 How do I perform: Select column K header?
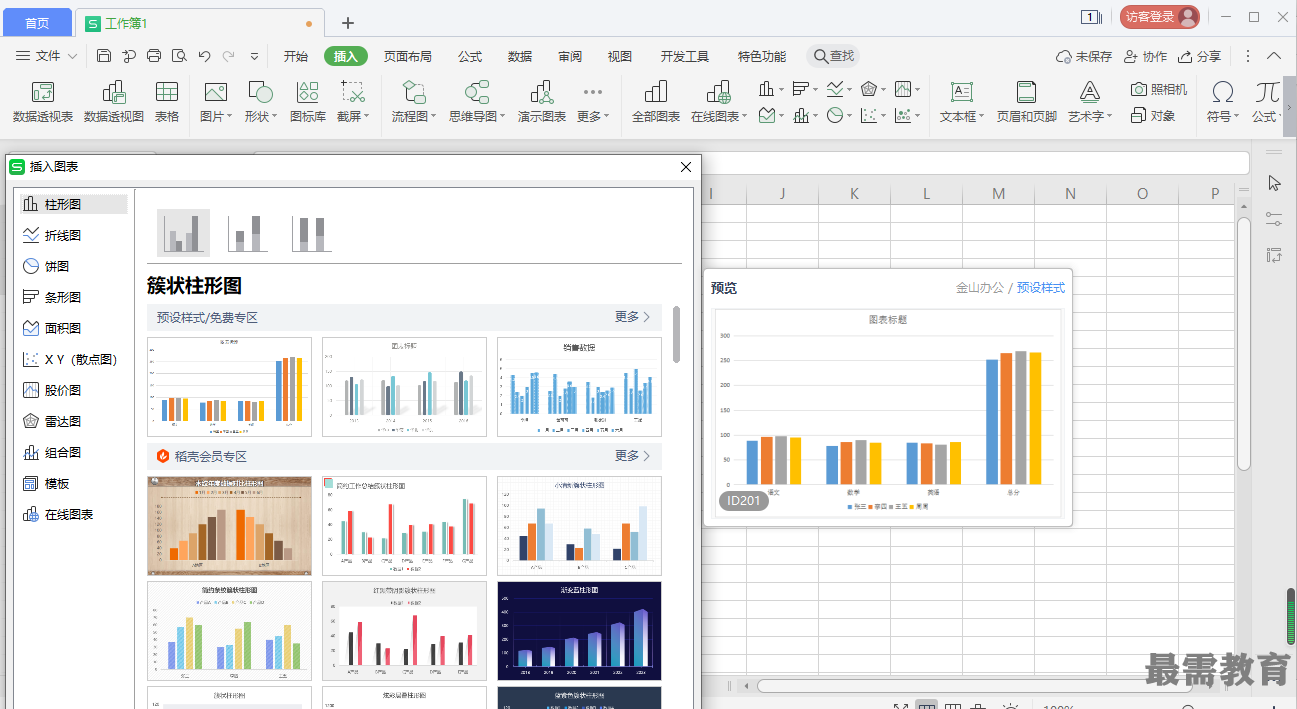tap(854, 193)
